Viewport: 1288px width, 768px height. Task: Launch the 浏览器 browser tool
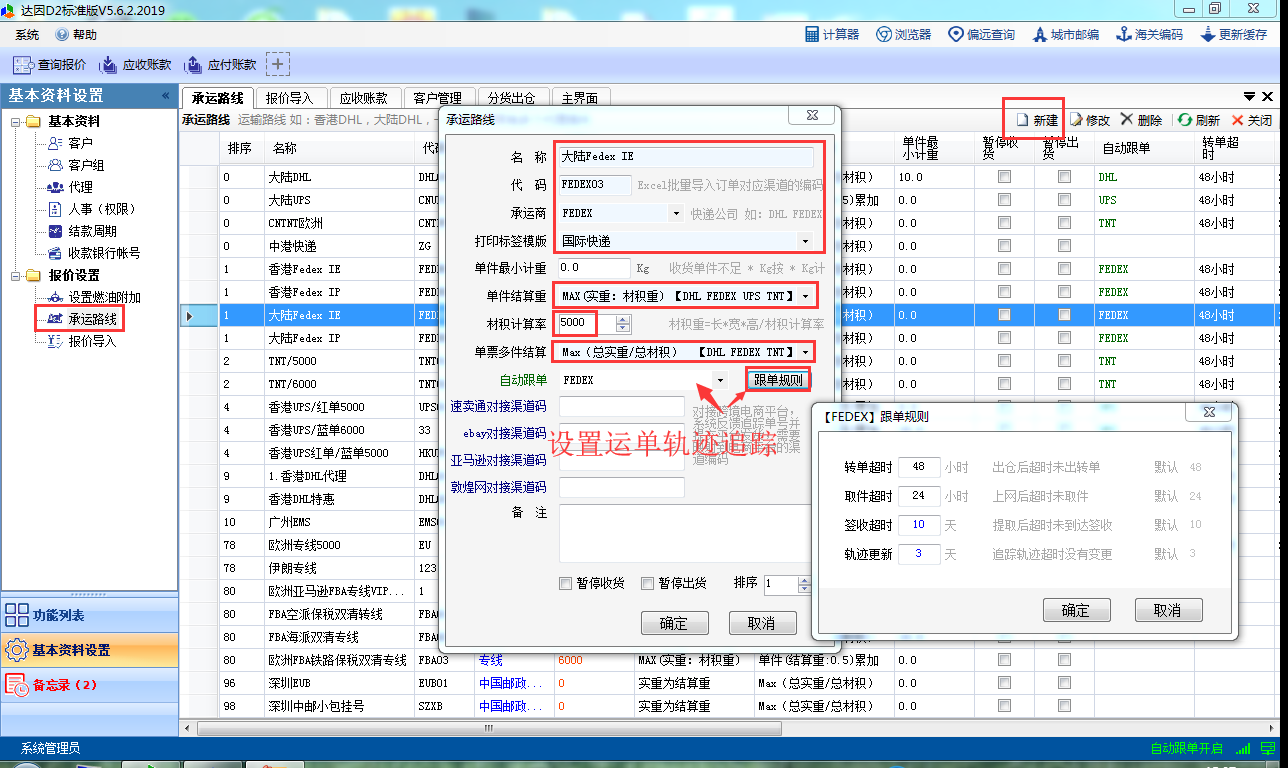[x=903, y=34]
